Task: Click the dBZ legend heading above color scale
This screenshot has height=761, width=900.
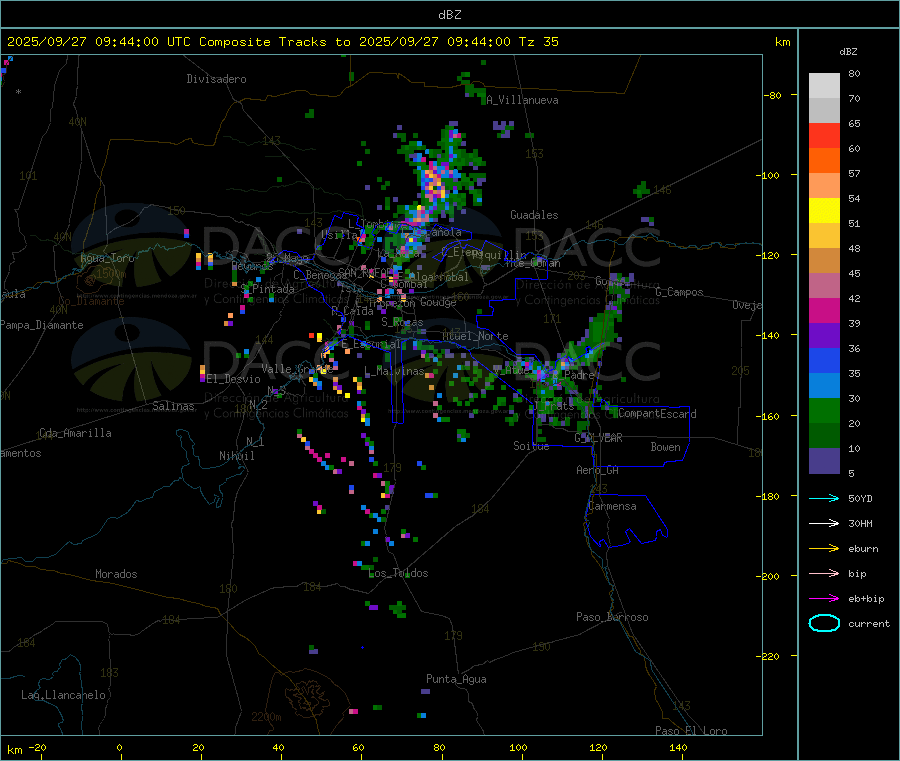Action: point(848,52)
